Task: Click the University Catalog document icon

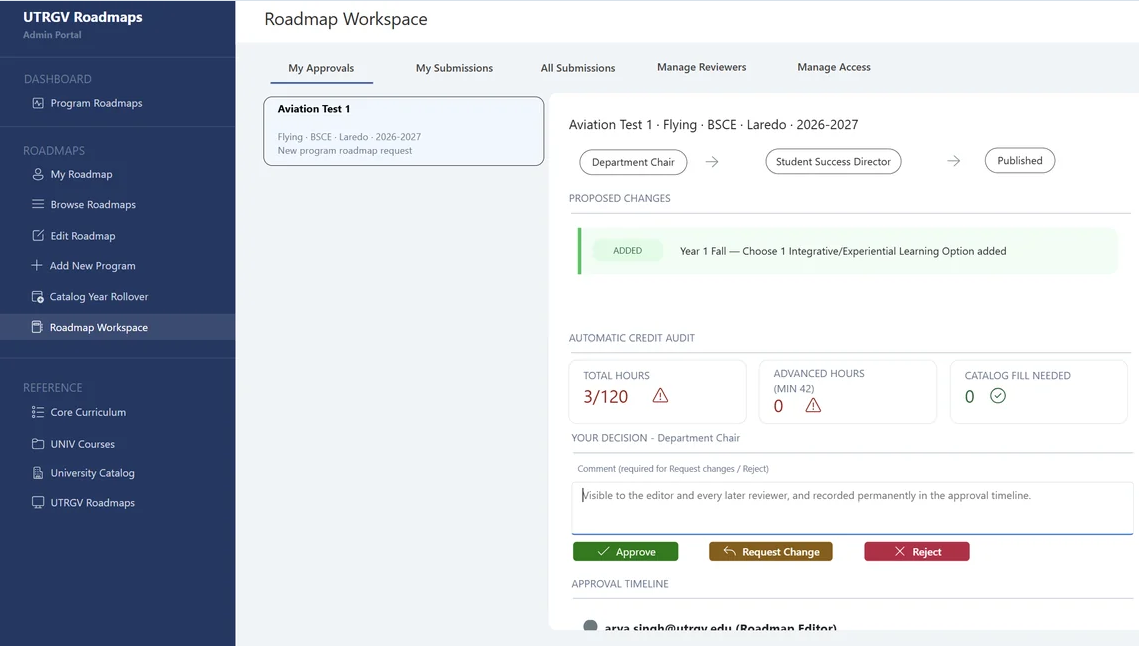Action: coord(38,473)
